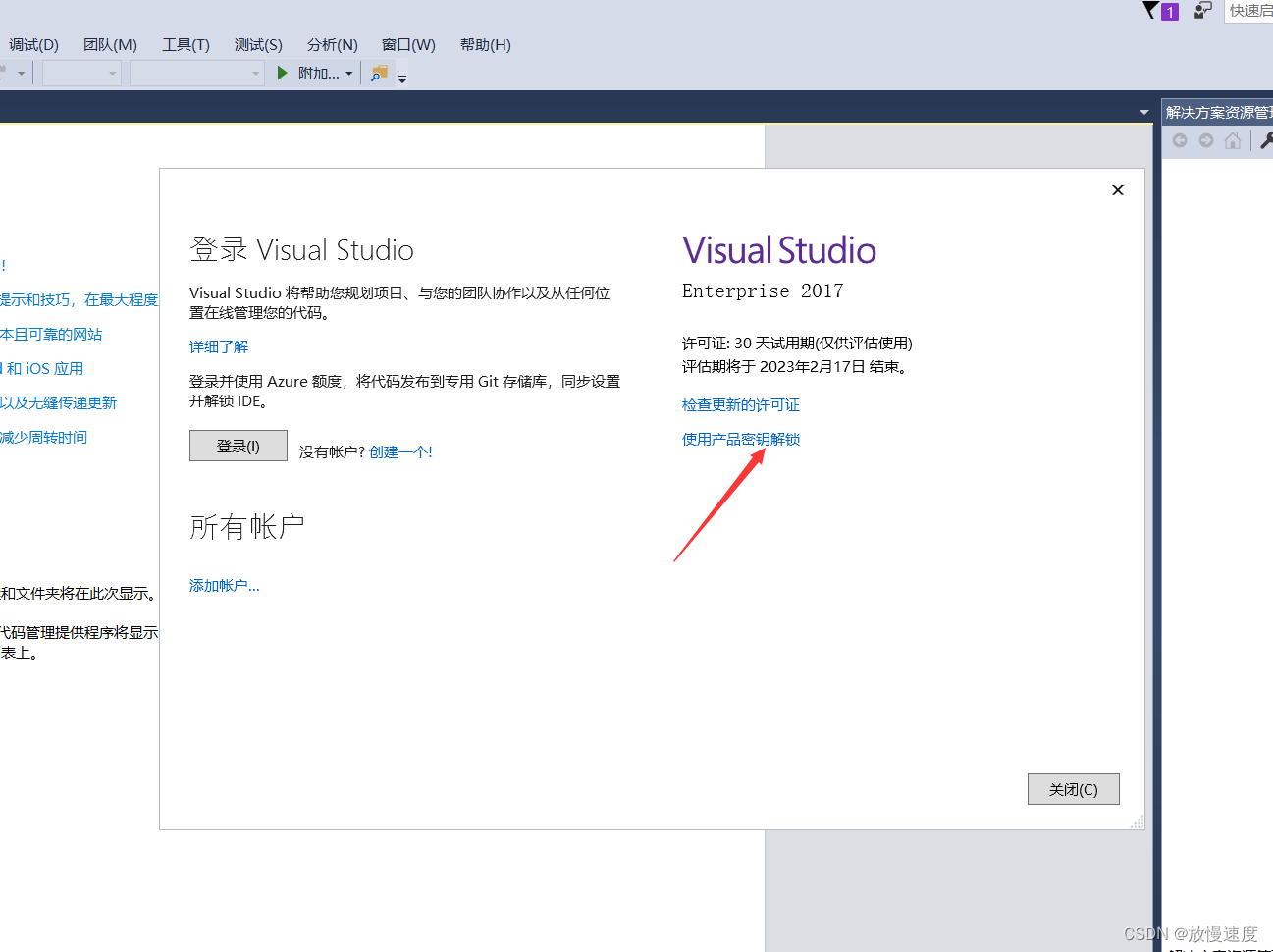
Task: Expand the 附加 button's dropdown arrow
Action: 348,74
